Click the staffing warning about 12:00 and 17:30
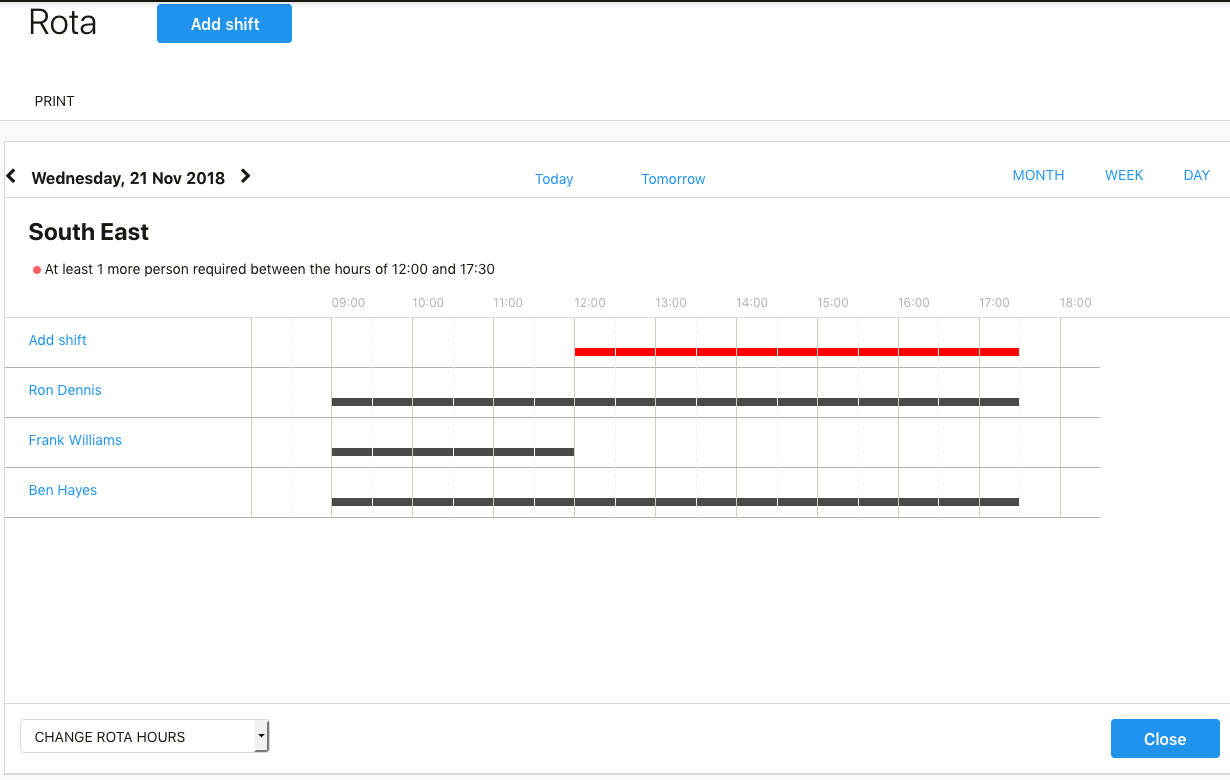The image size is (1230, 780). (x=270, y=269)
